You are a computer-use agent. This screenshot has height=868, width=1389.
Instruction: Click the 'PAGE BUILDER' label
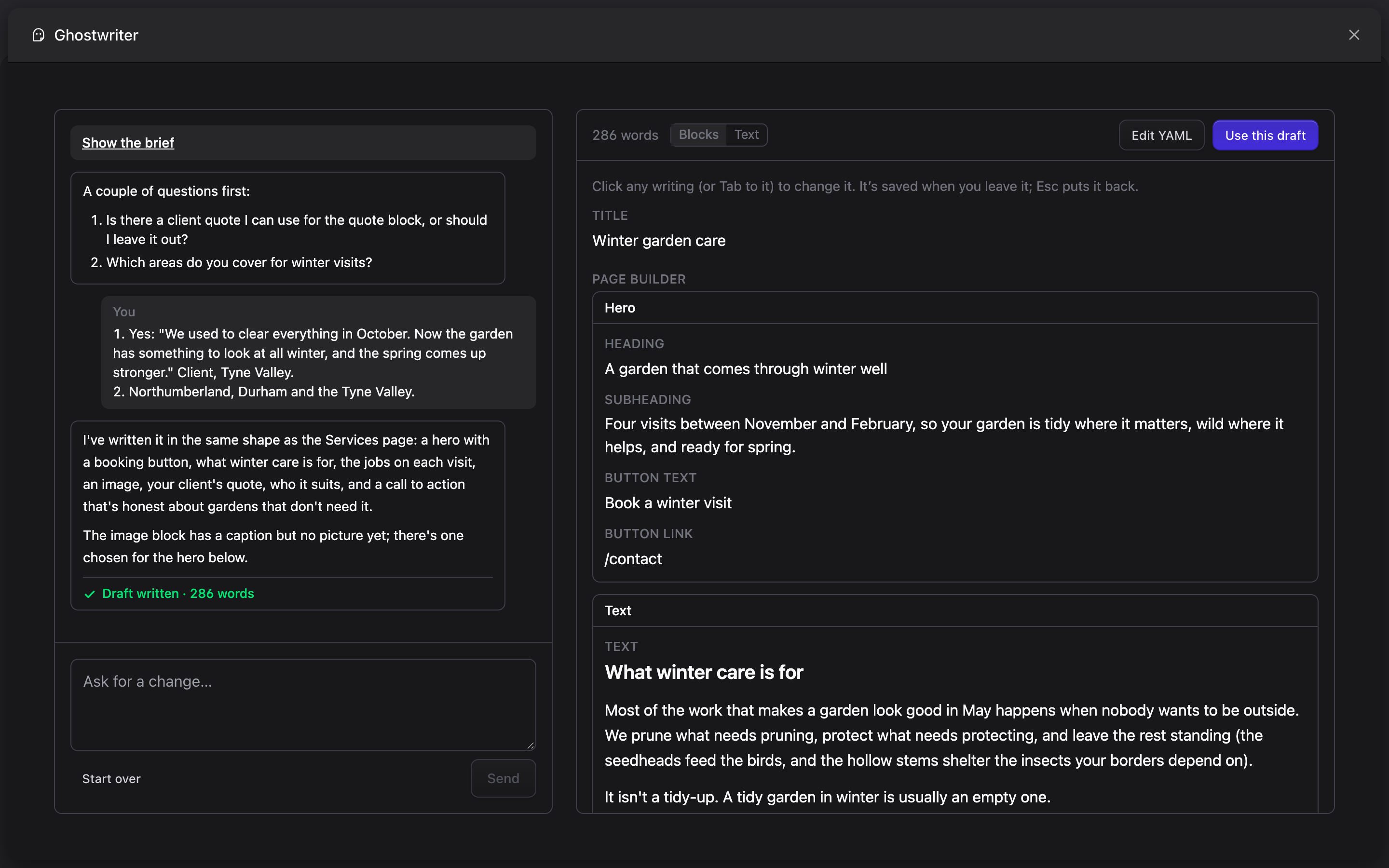(x=639, y=279)
